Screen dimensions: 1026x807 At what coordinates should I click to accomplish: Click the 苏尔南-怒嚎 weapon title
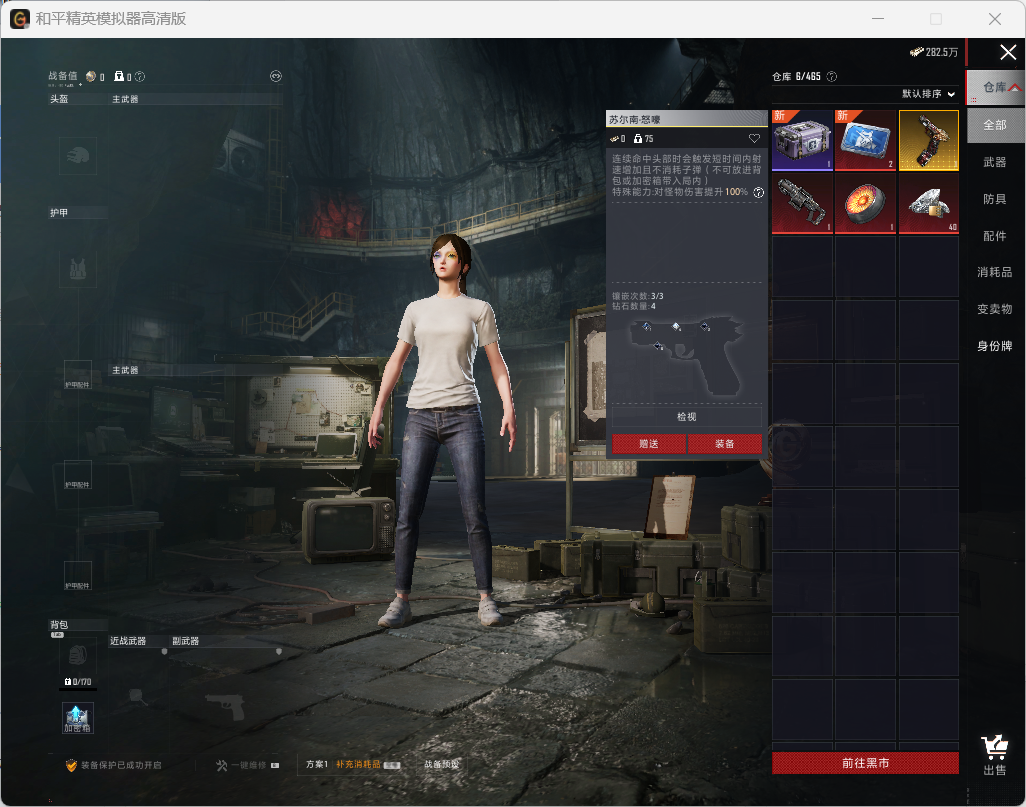pos(635,120)
